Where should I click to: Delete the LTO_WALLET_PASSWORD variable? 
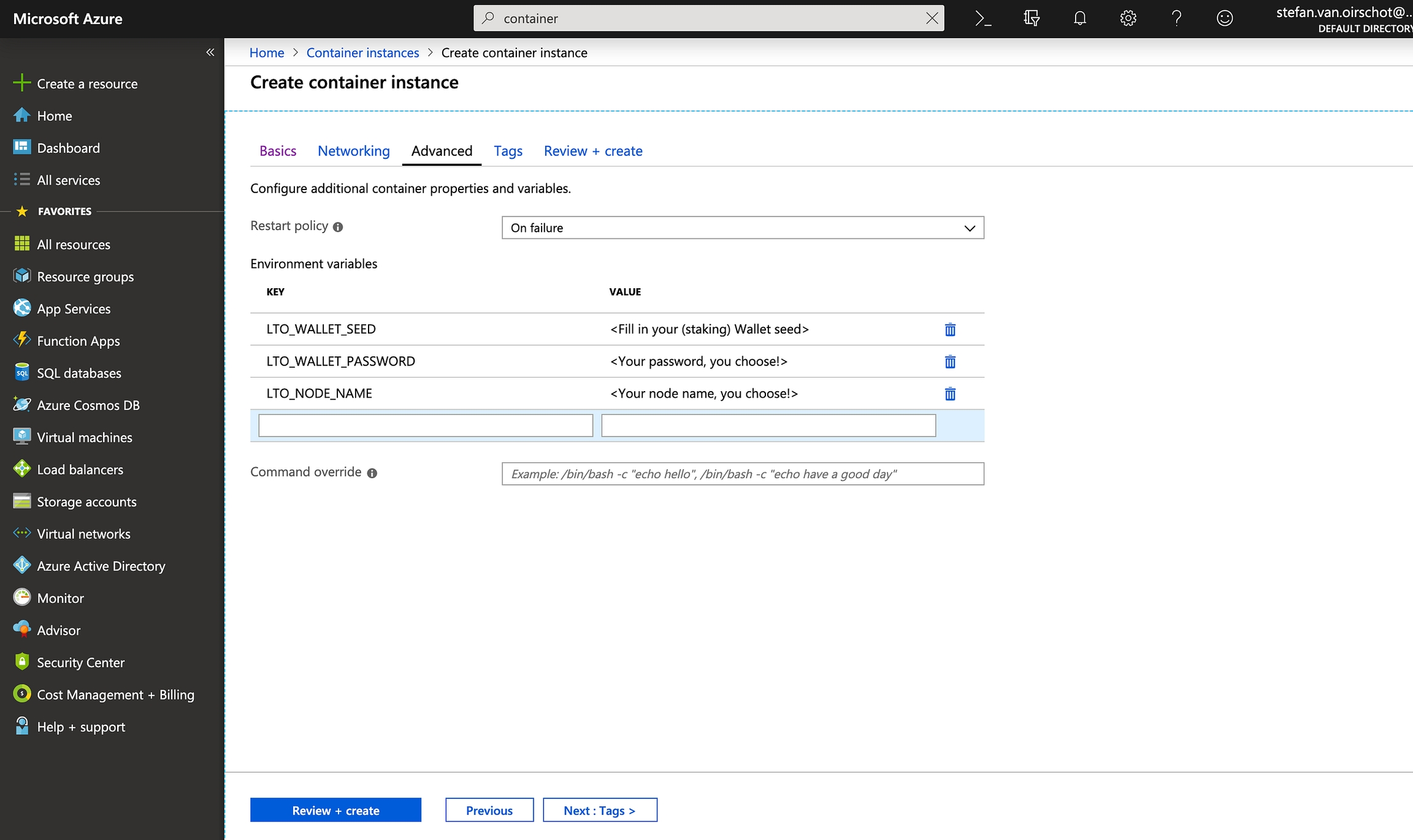[950, 361]
